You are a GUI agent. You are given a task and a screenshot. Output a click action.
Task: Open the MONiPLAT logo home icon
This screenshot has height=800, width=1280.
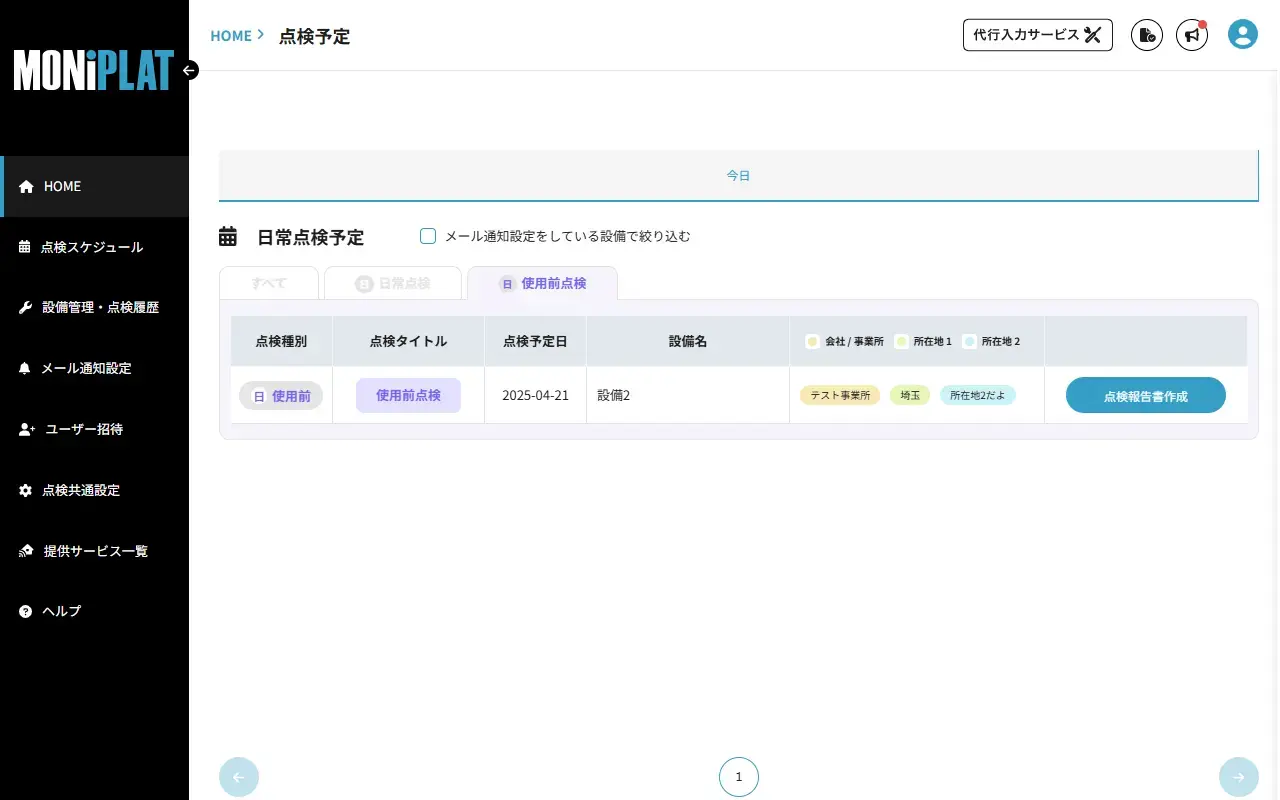click(x=93, y=71)
